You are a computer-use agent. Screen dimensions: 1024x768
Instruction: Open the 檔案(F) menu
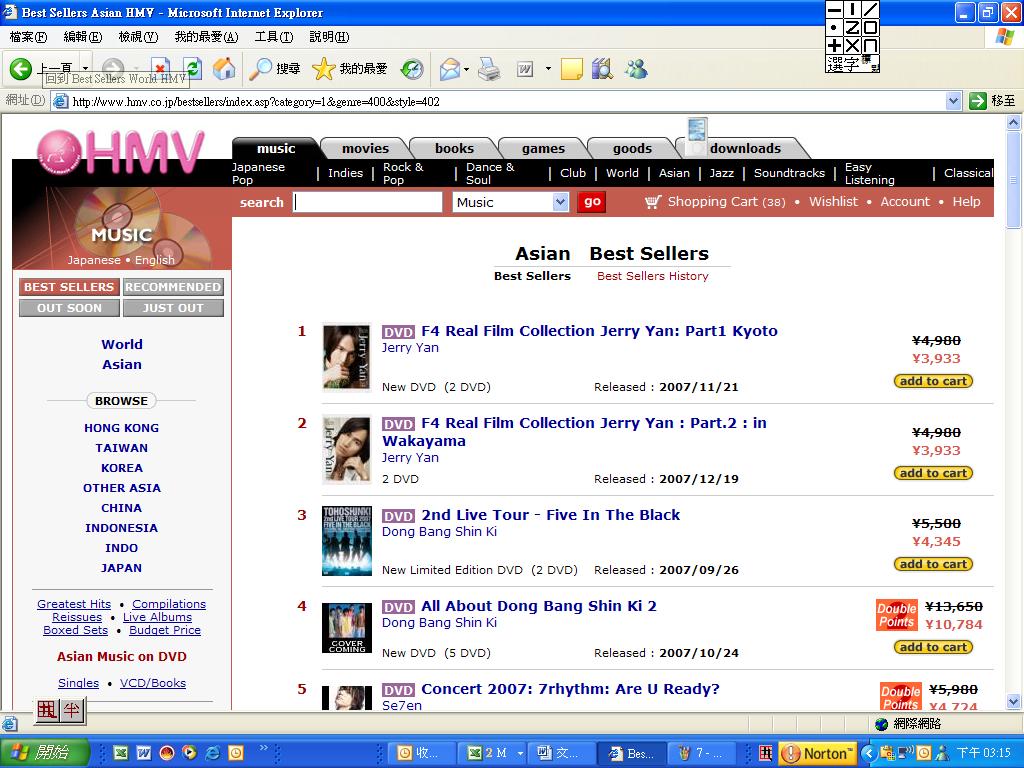(29, 37)
